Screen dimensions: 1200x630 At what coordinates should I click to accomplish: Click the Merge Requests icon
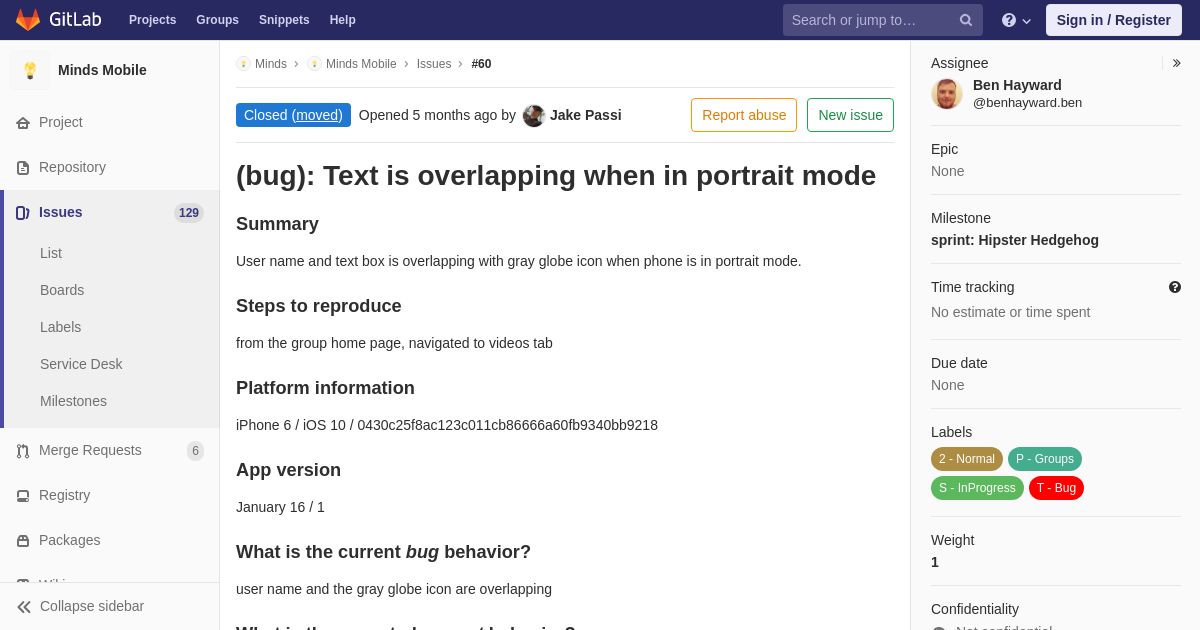pos(23,451)
